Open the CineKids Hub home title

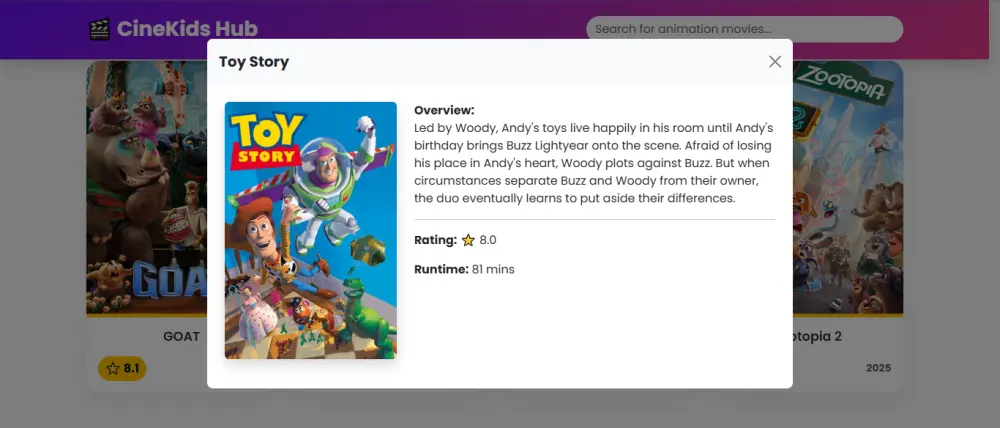[187, 29]
